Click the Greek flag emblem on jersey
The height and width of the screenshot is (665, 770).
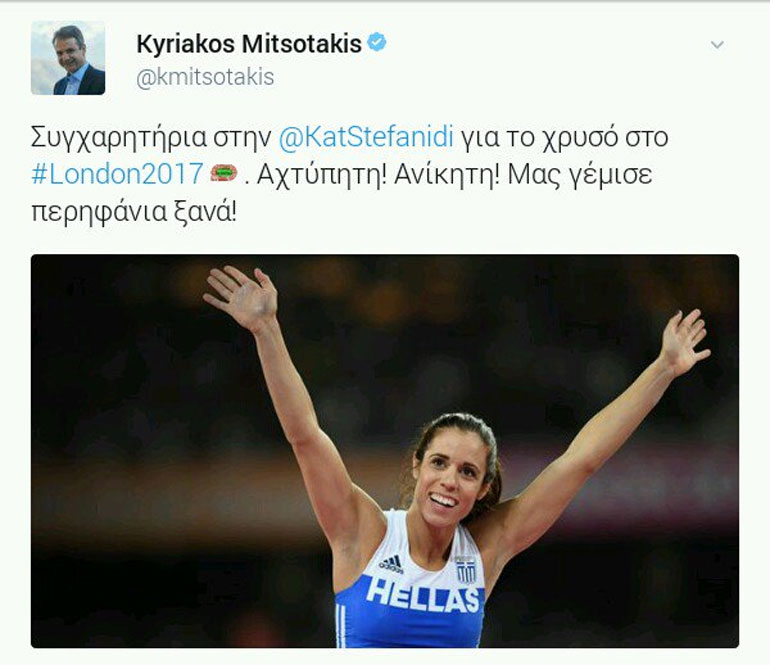(465, 570)
